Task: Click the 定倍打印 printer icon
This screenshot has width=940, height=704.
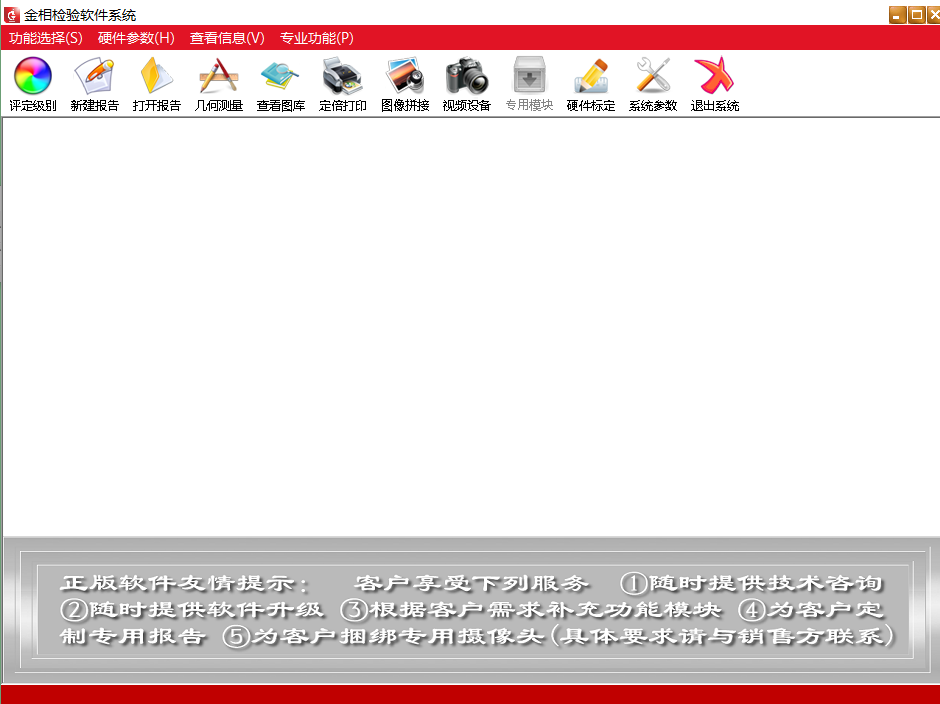Action: [342, 77]
